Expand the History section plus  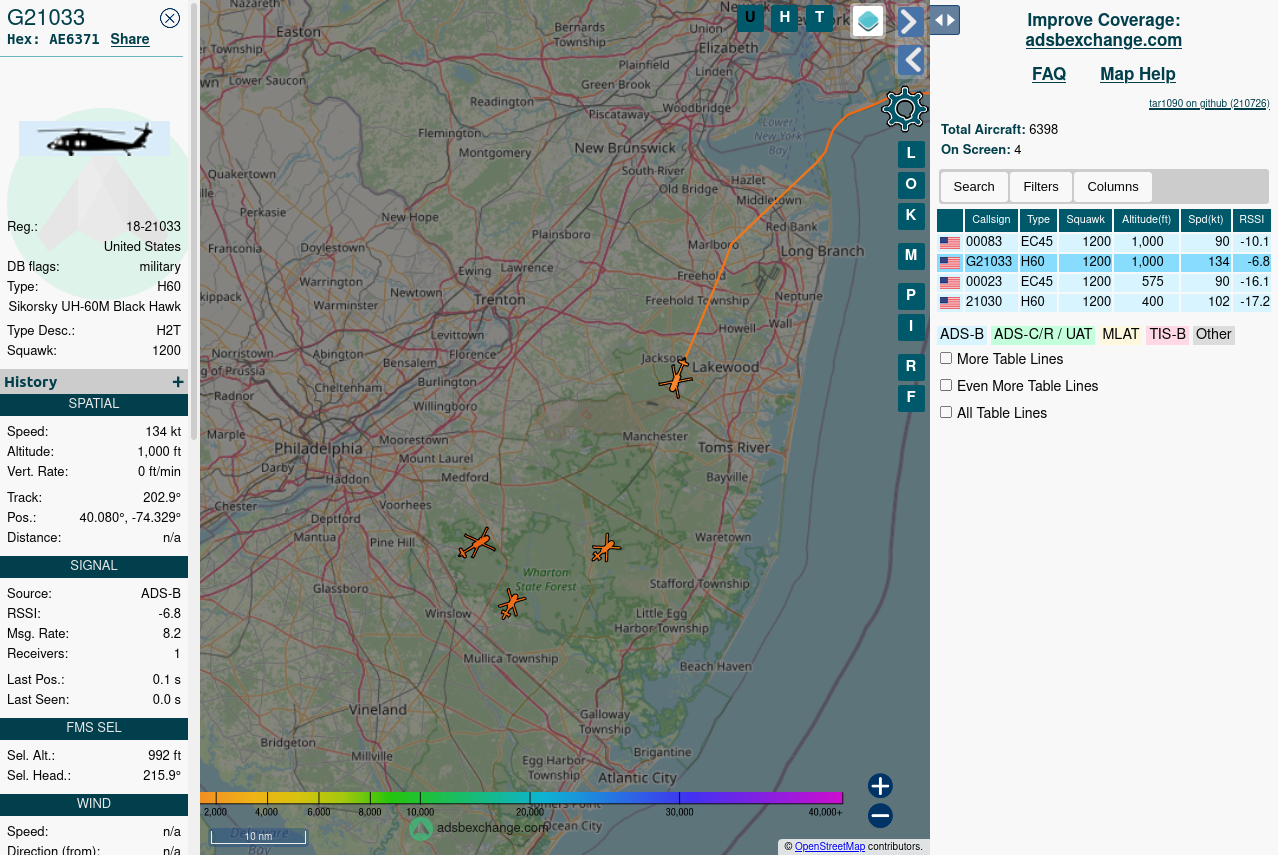(x=178, y=382)
